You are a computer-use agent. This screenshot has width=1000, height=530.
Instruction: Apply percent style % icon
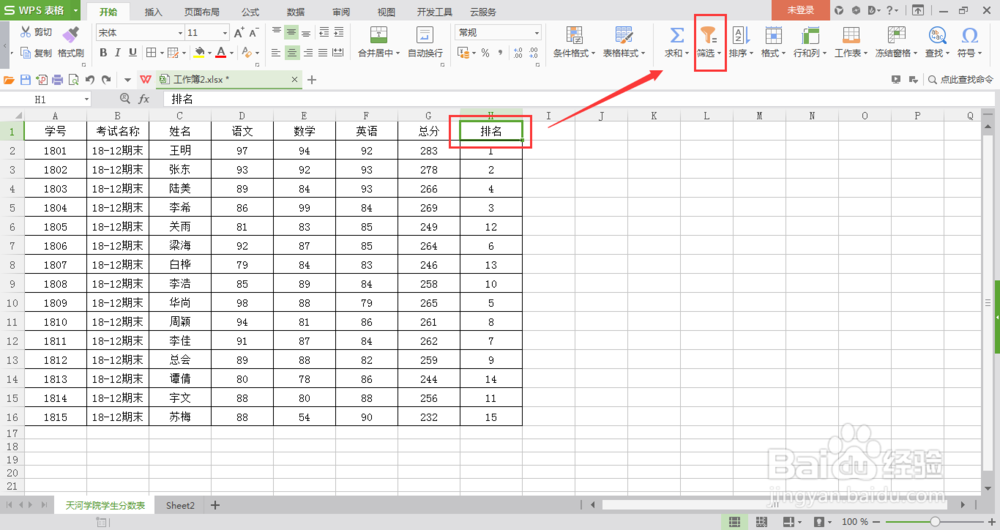point(485,53)
